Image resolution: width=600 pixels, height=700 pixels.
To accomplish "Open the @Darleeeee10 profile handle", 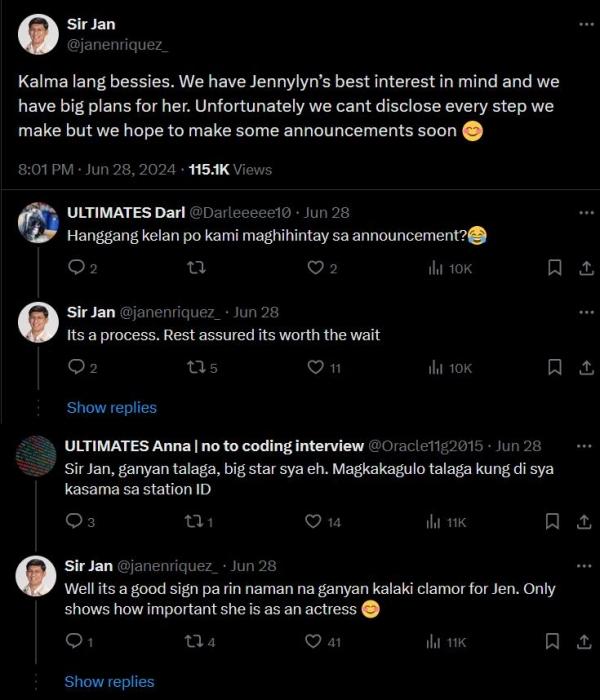I will [x=241, y=212].
